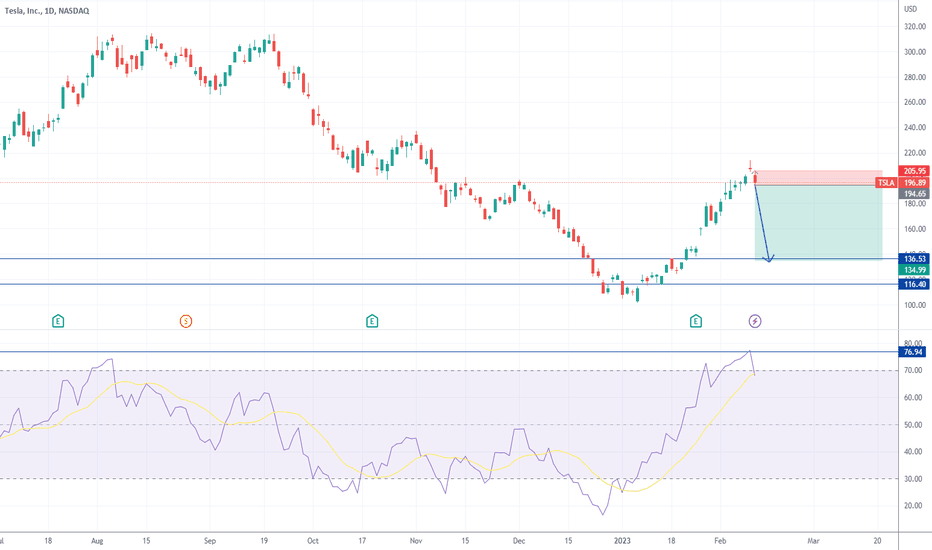Select the red 205.95 stop price label
932x550 pixels.
point(915,171)
